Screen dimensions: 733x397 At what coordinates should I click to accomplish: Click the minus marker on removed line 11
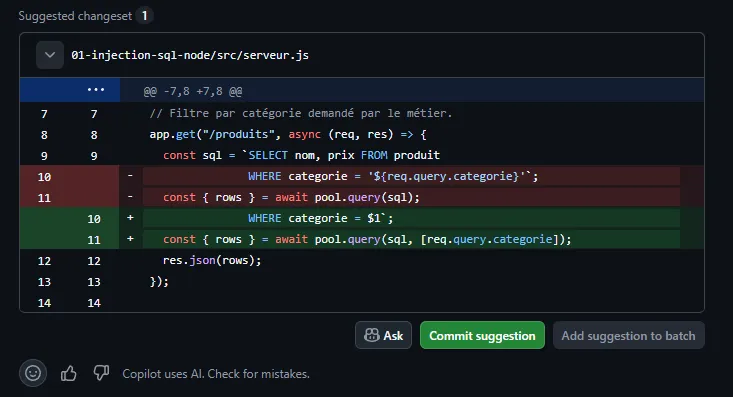point(130,197)
